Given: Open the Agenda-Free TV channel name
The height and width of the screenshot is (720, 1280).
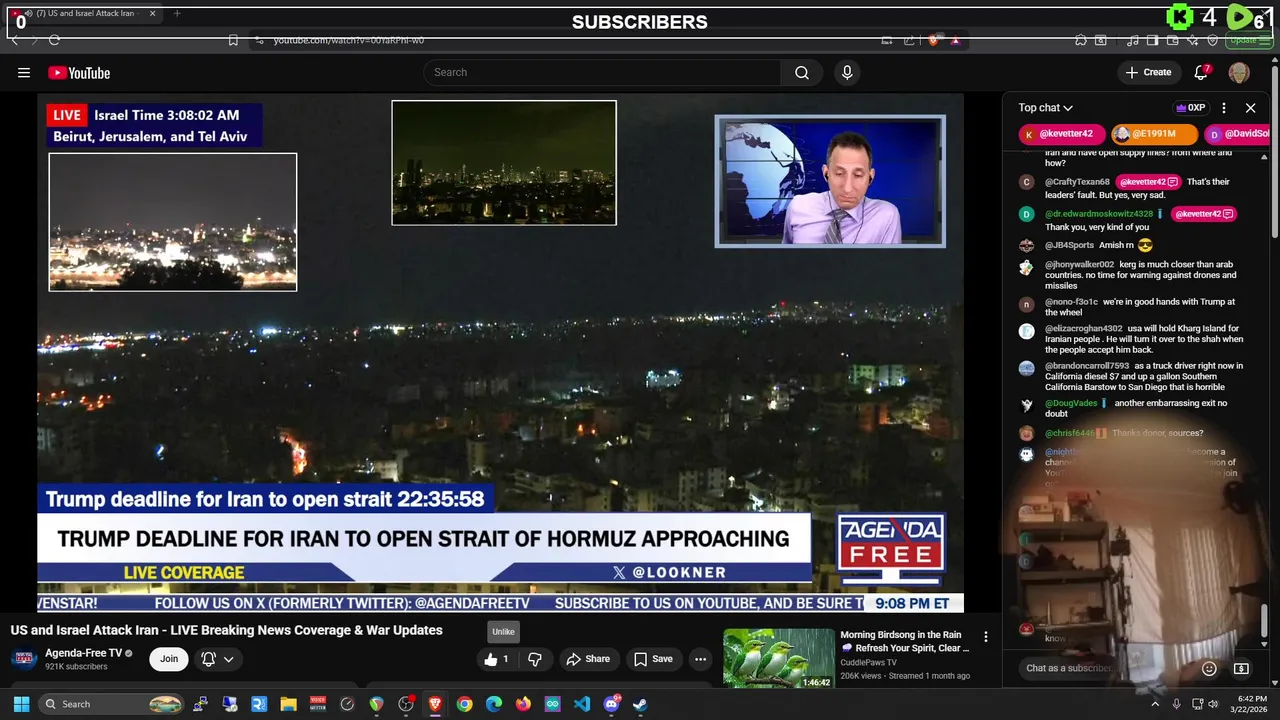Looking at the screenshot, I should (x=83, y=653).
